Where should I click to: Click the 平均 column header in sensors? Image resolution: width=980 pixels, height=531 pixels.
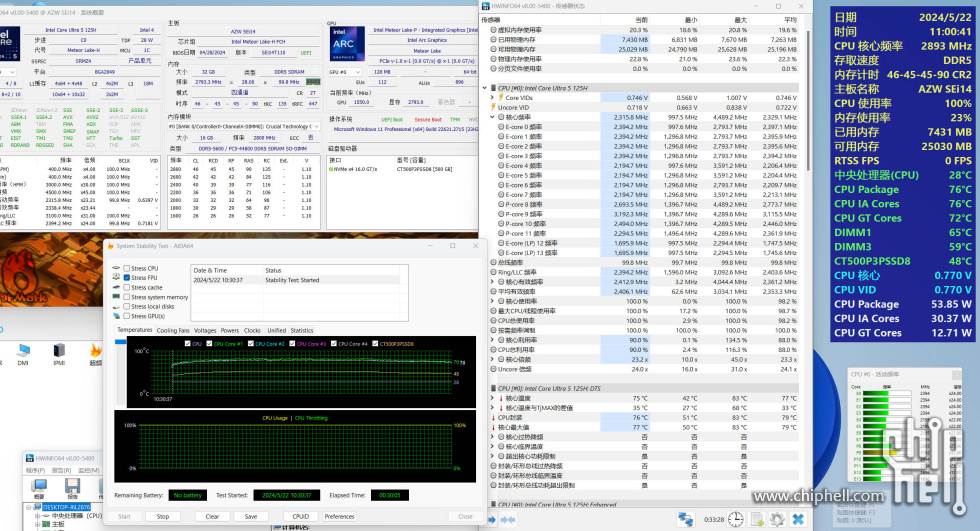tap(791, 20)
